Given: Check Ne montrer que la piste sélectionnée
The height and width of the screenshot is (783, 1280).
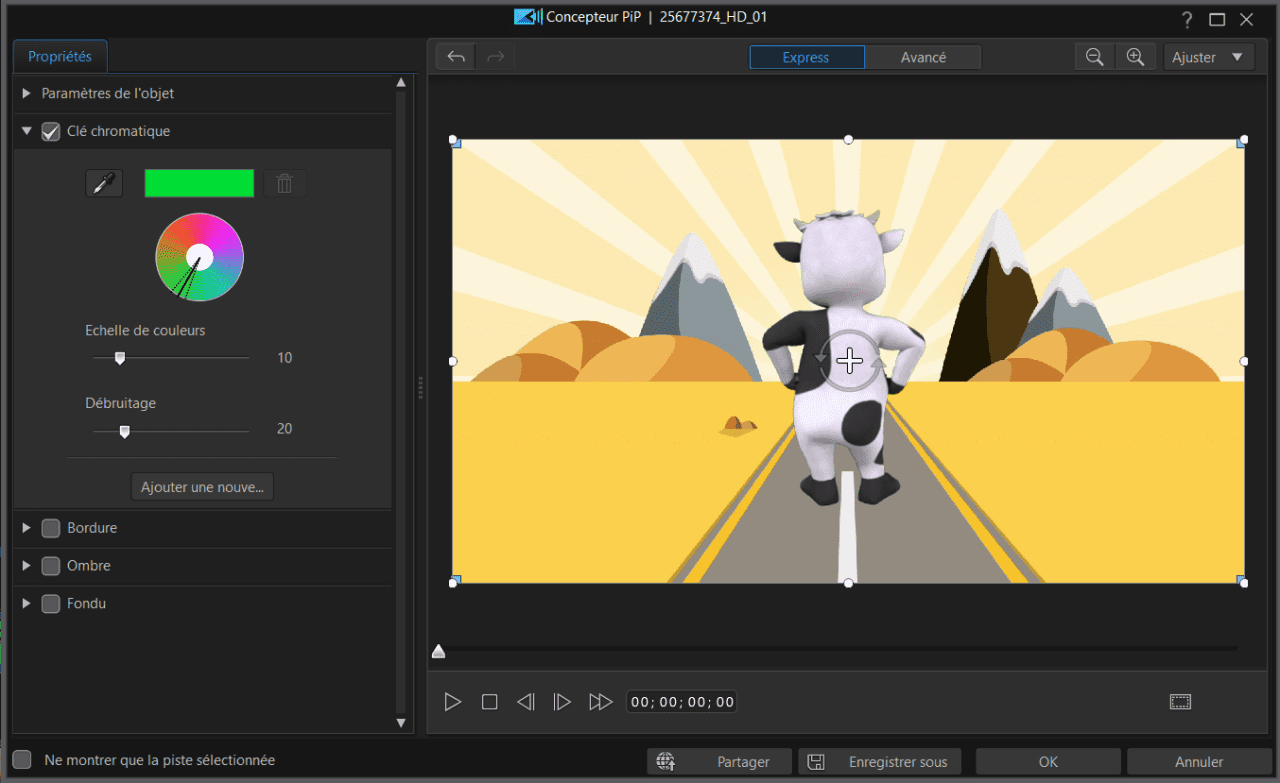Looking at the screenshot, I should [22, 760].
